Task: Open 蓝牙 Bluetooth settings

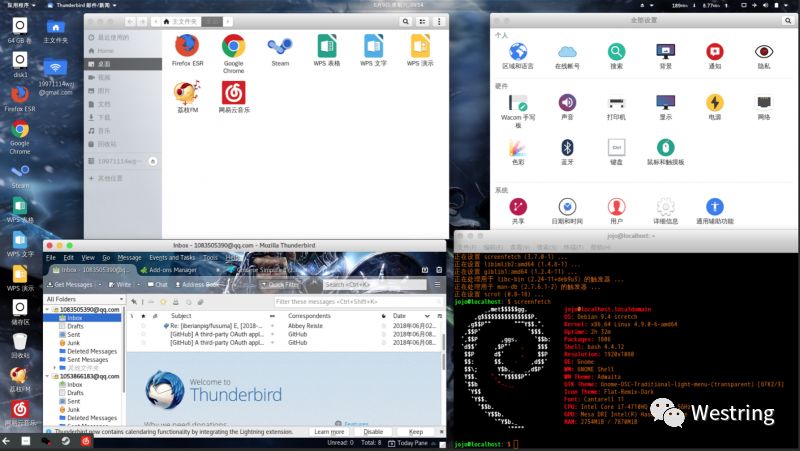Action: [567, 152]
